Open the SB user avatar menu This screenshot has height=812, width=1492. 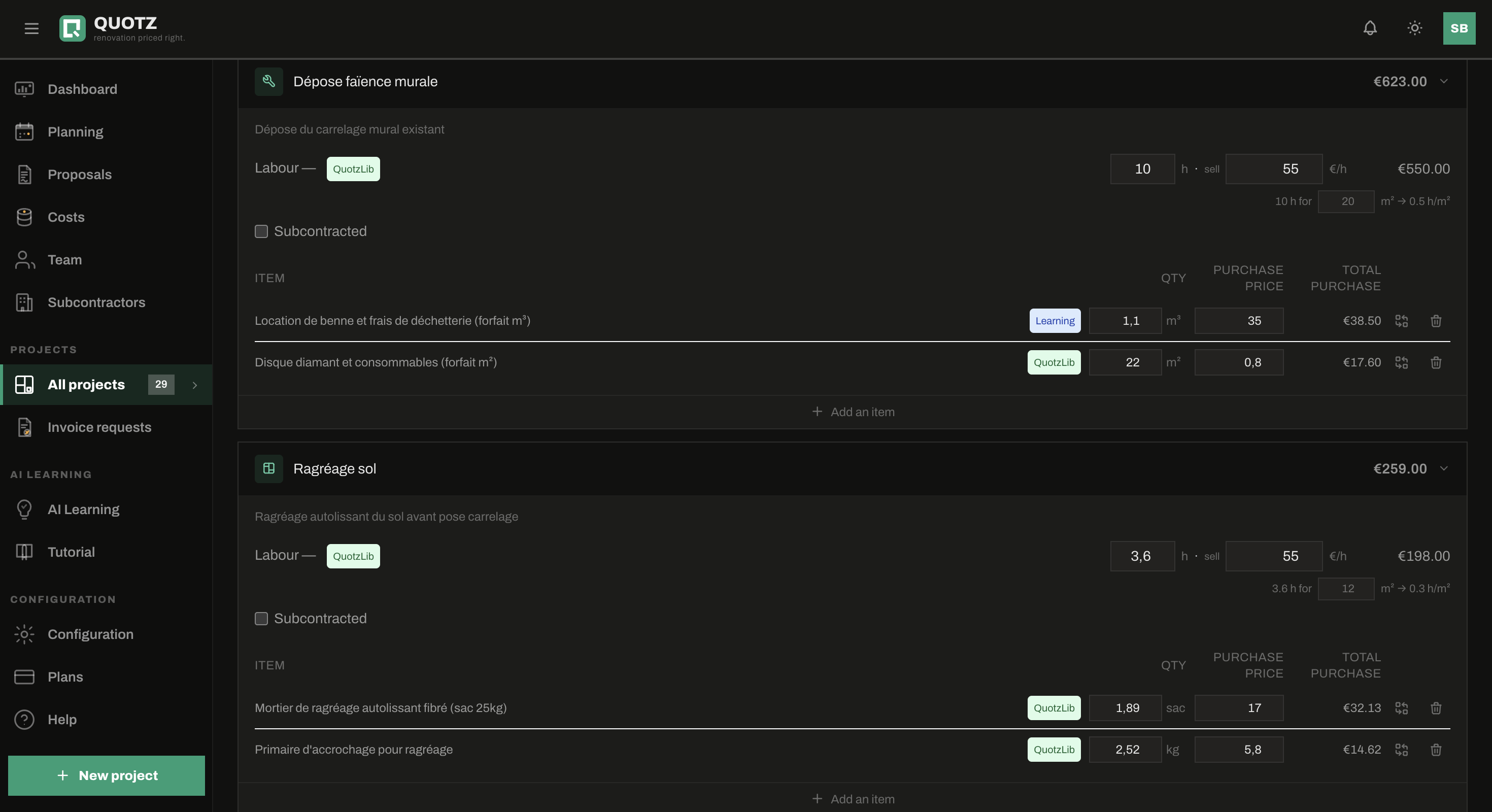[x=1459, y=28]
